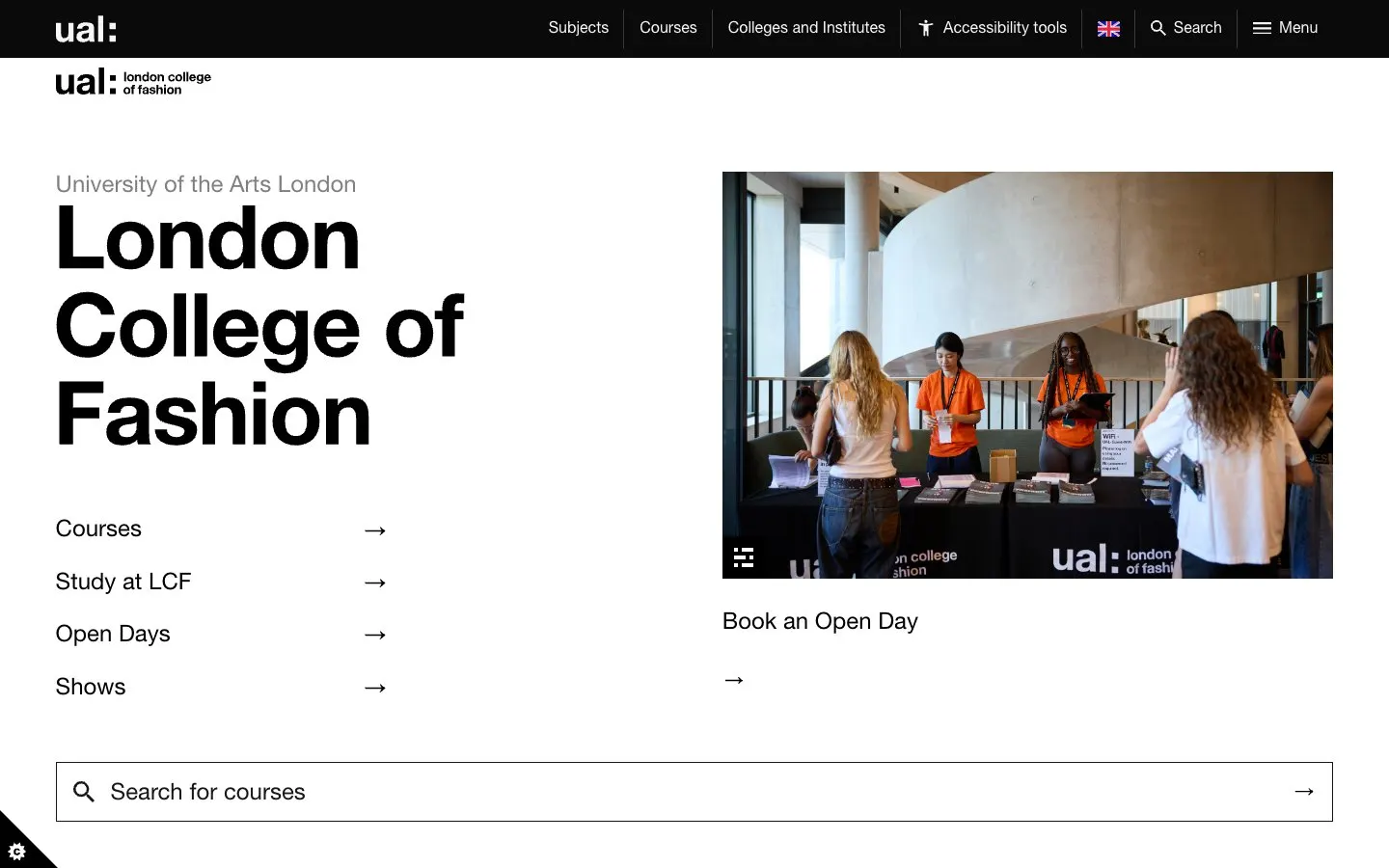This screenshot has width=1389, height=868.
Task: Open Search in the top navigation
Action: click(1186, 28)
